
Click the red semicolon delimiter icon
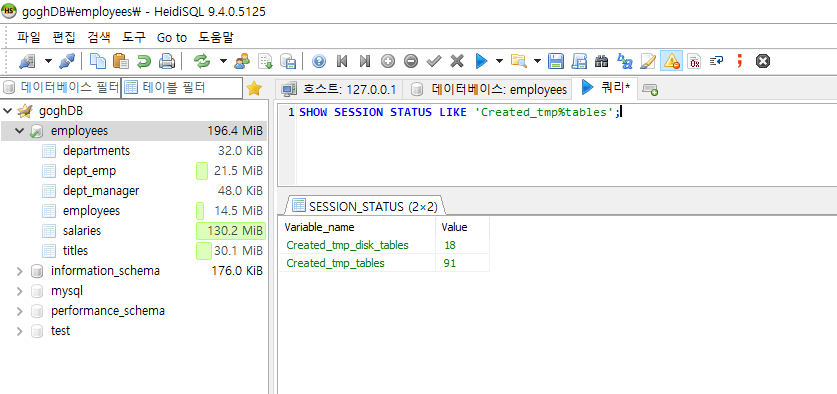740,61
